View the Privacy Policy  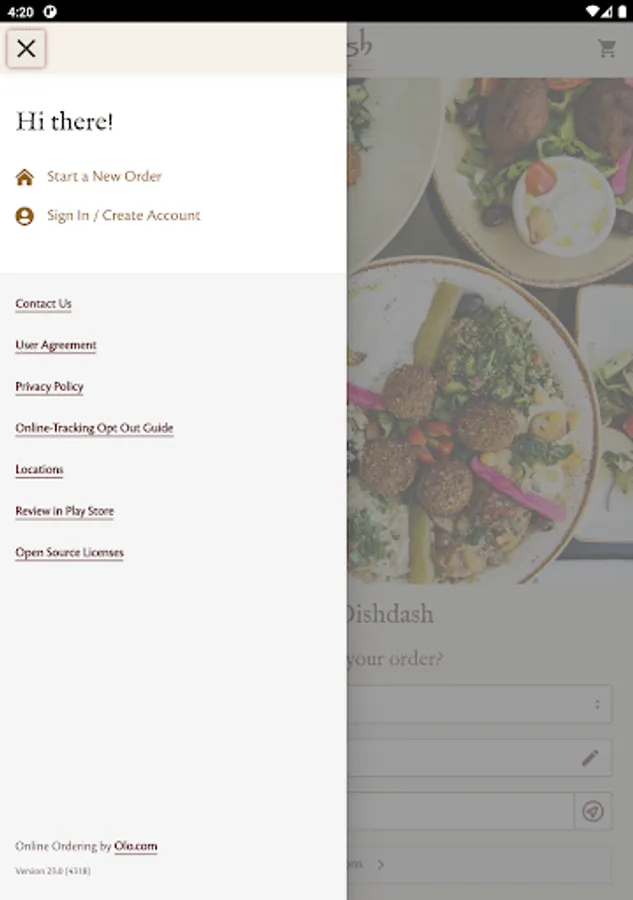pyautogui.click(x=49, y=387)
